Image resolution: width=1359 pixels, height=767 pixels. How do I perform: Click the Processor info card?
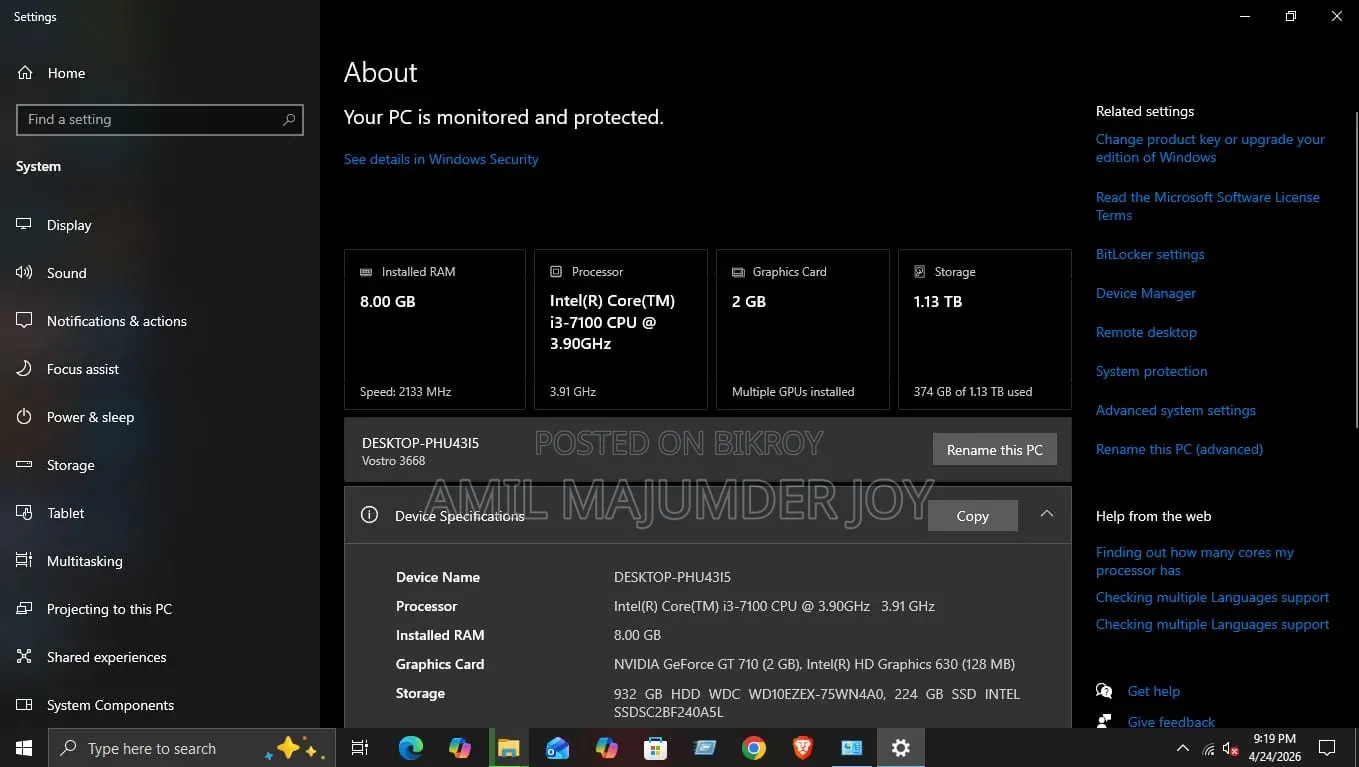(x=621, y=329)
